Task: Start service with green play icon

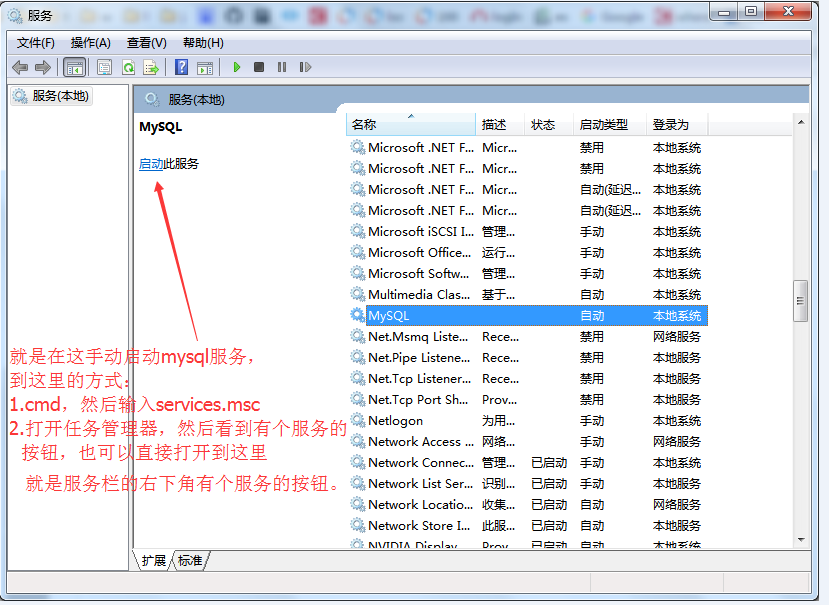Action: (237, 67)
